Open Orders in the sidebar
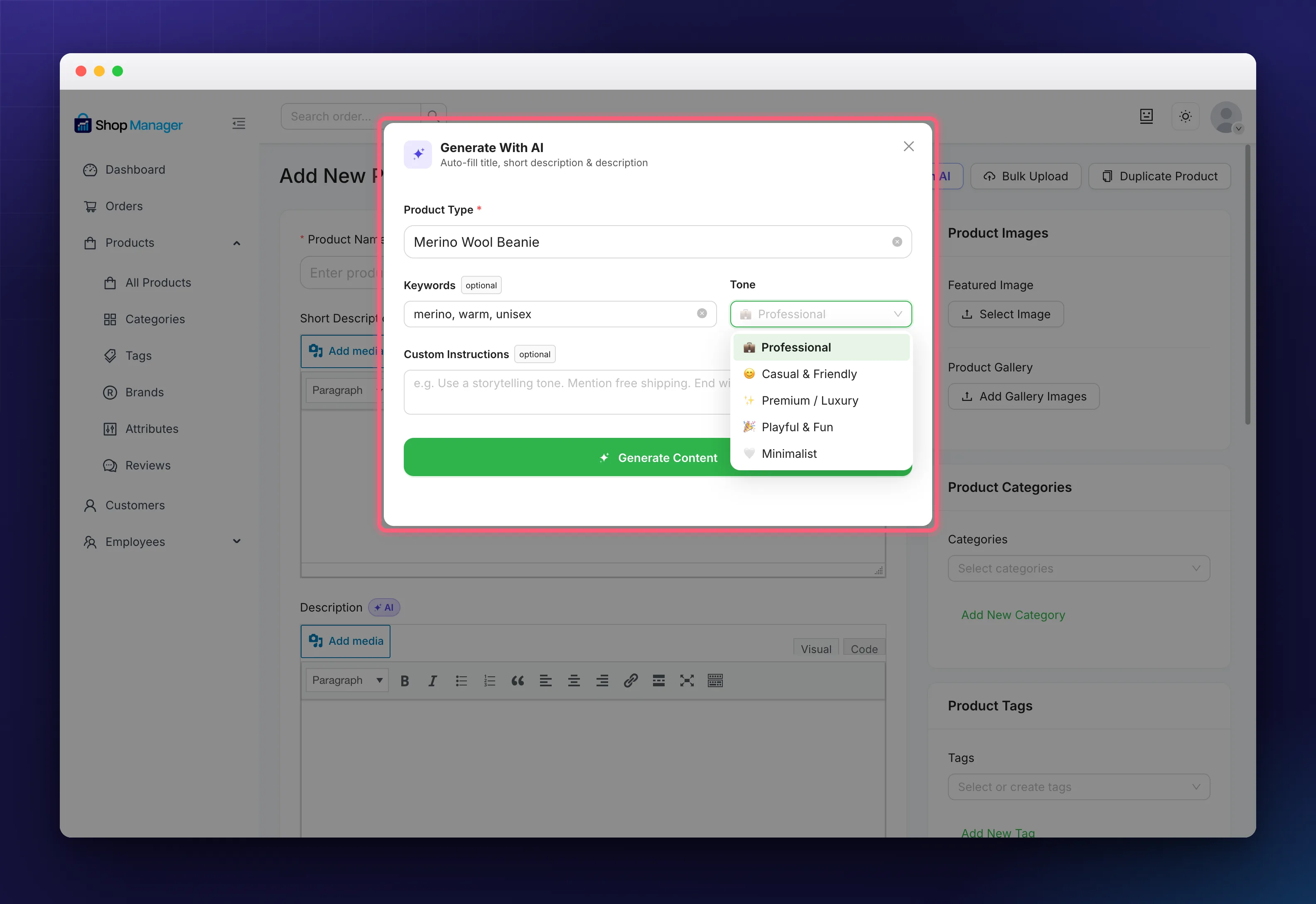 [123, 206]
